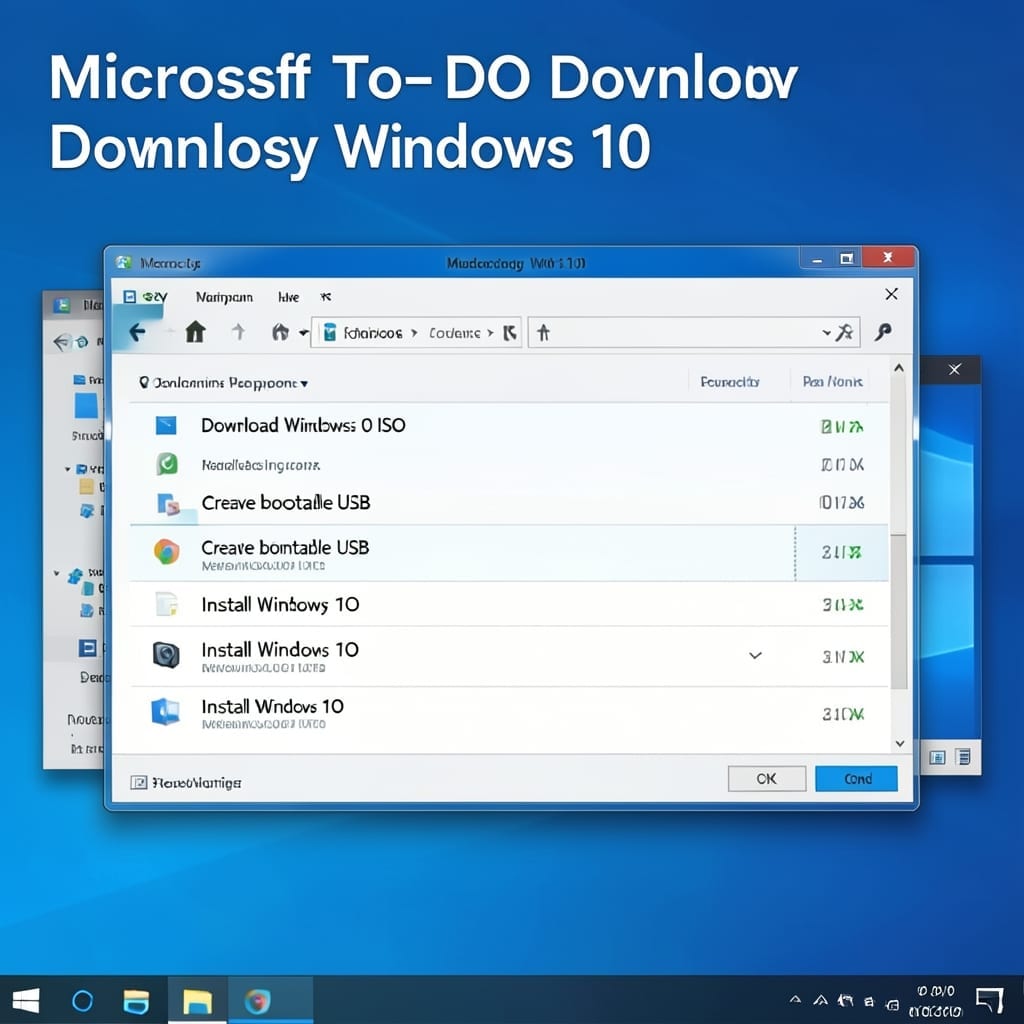
Task: Click the blue square icon of the Download ISO row
Action: pos(166,425)
